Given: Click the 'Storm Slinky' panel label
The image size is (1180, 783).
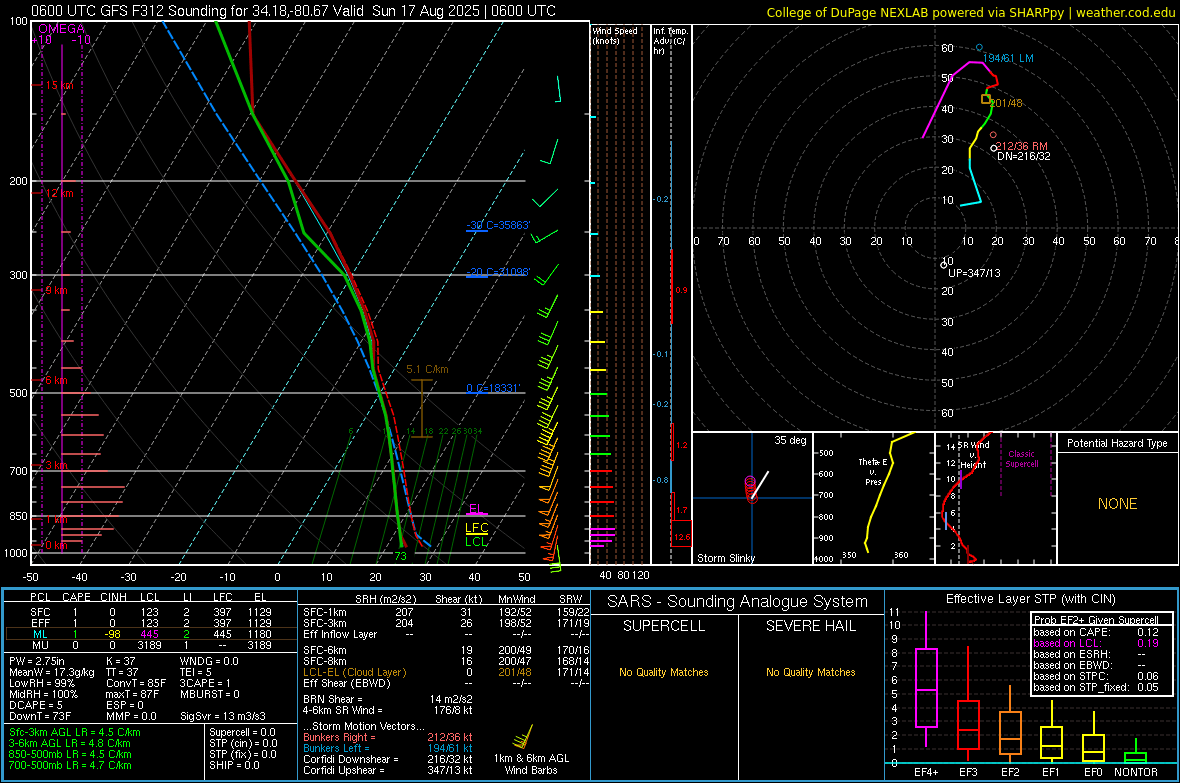Looking at the screenshot, I should pos(725,558).
